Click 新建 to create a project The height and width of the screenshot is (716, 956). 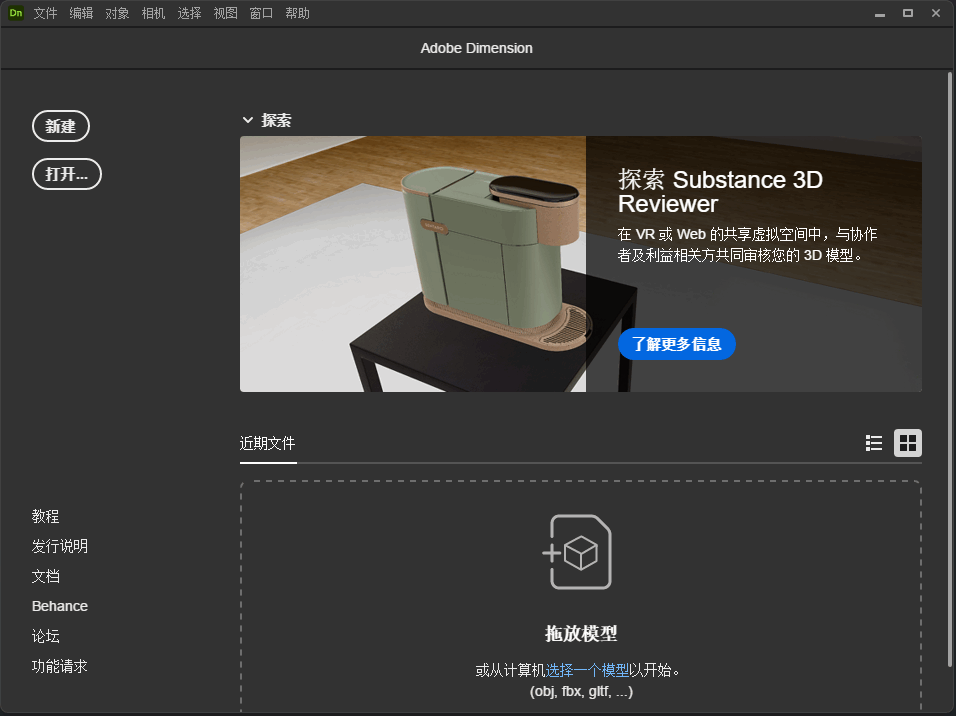coord(61,126)
